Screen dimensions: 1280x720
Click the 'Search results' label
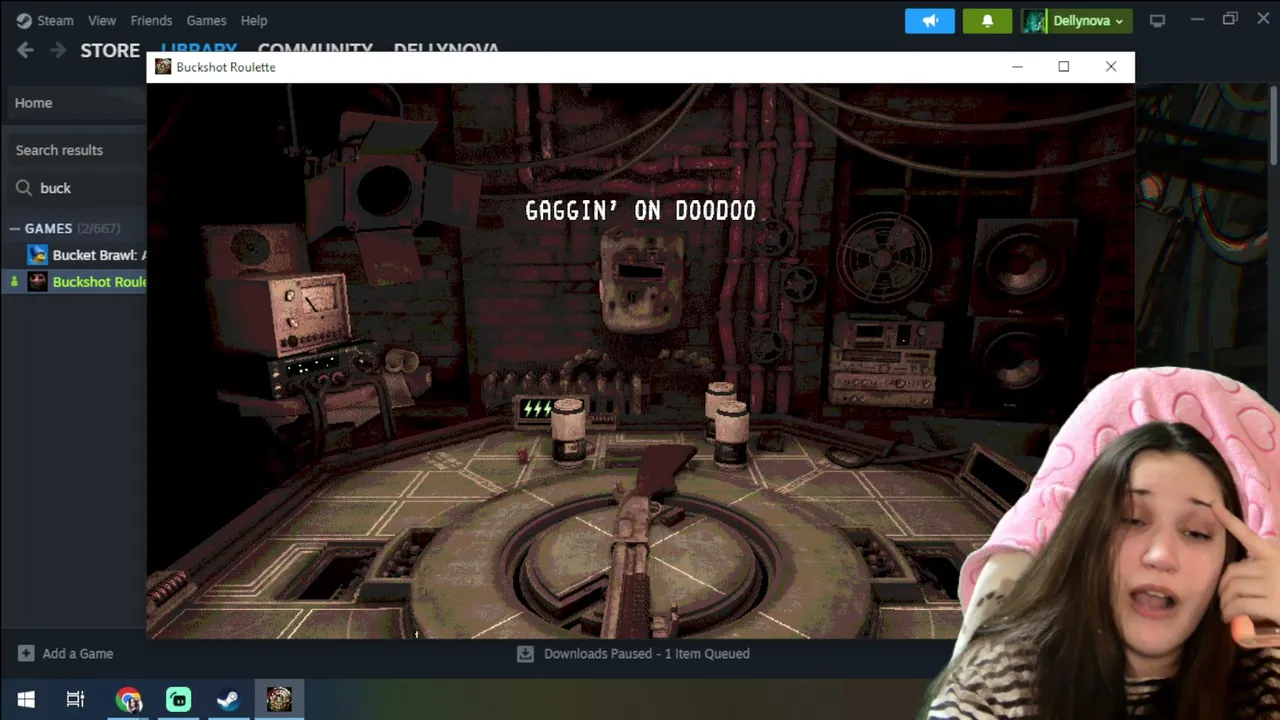coord(59,150)
